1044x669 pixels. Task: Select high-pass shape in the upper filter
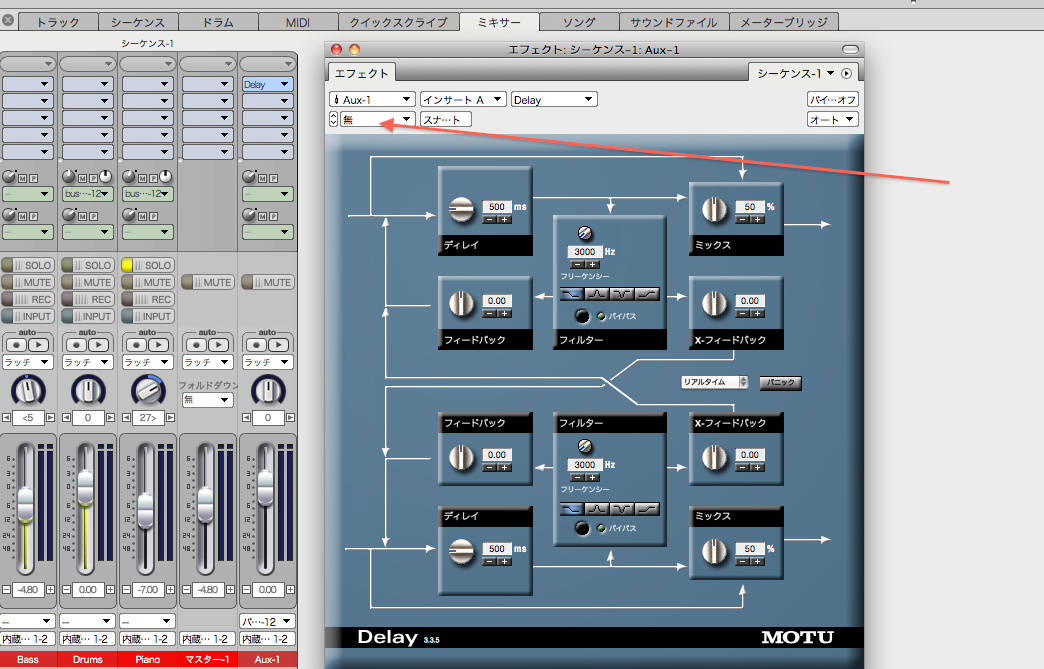647,294
